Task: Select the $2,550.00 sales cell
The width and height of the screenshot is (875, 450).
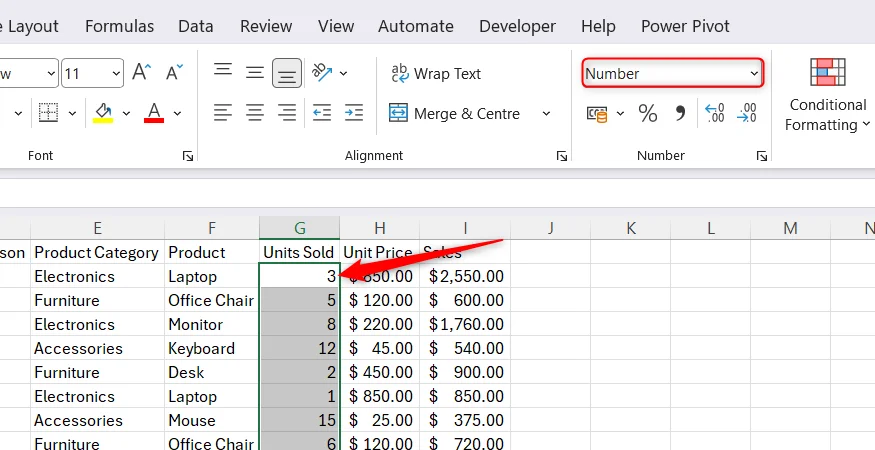Action: (x=465, y=276)
